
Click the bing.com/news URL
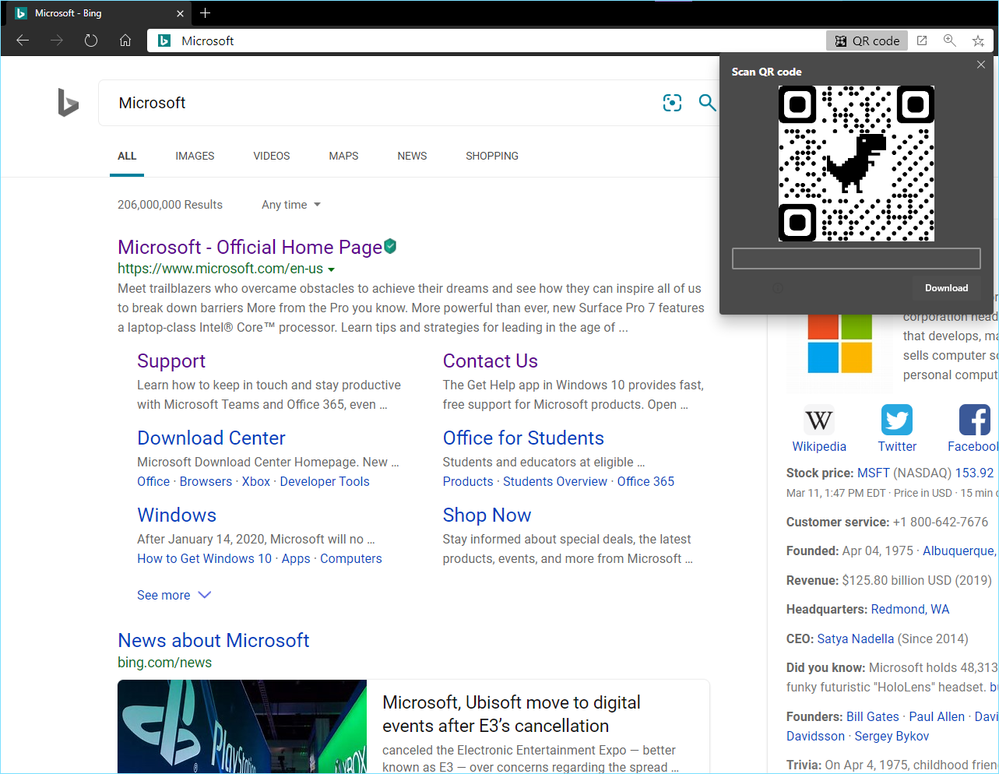pos(164,663)
